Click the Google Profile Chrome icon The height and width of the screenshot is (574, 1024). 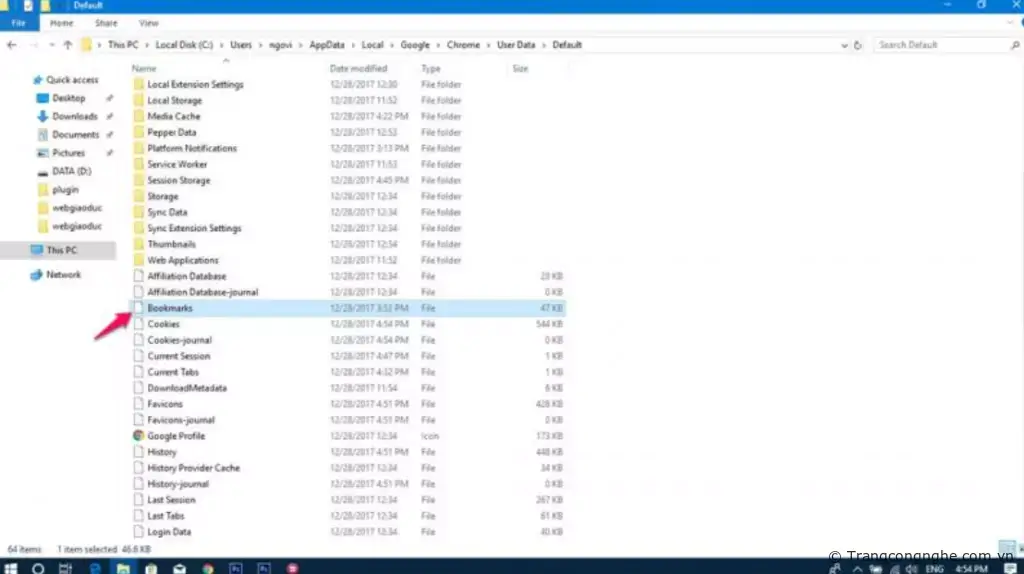(139, 436)
